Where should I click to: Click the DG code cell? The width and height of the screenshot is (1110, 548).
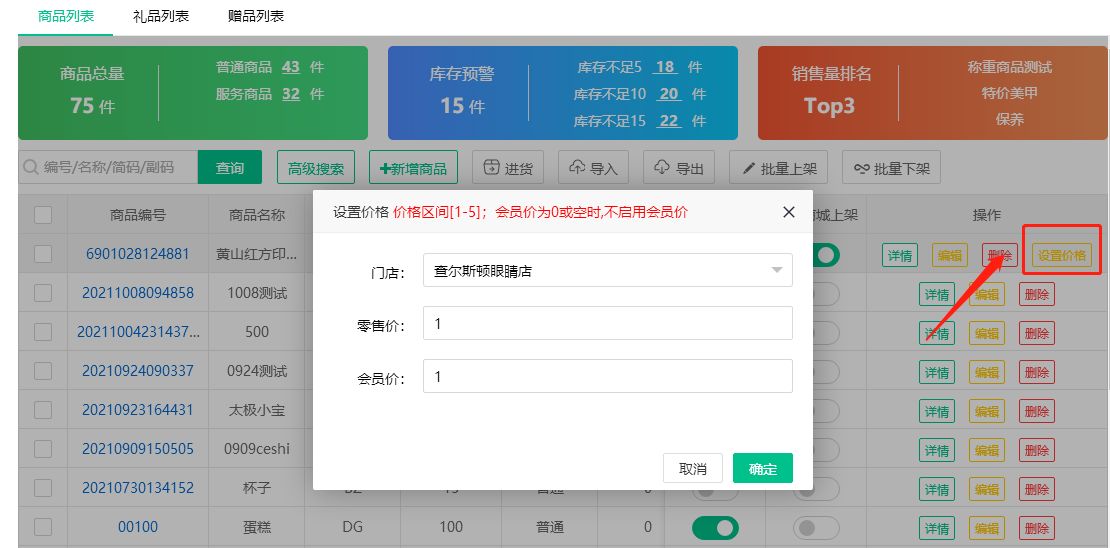point(353,527)
